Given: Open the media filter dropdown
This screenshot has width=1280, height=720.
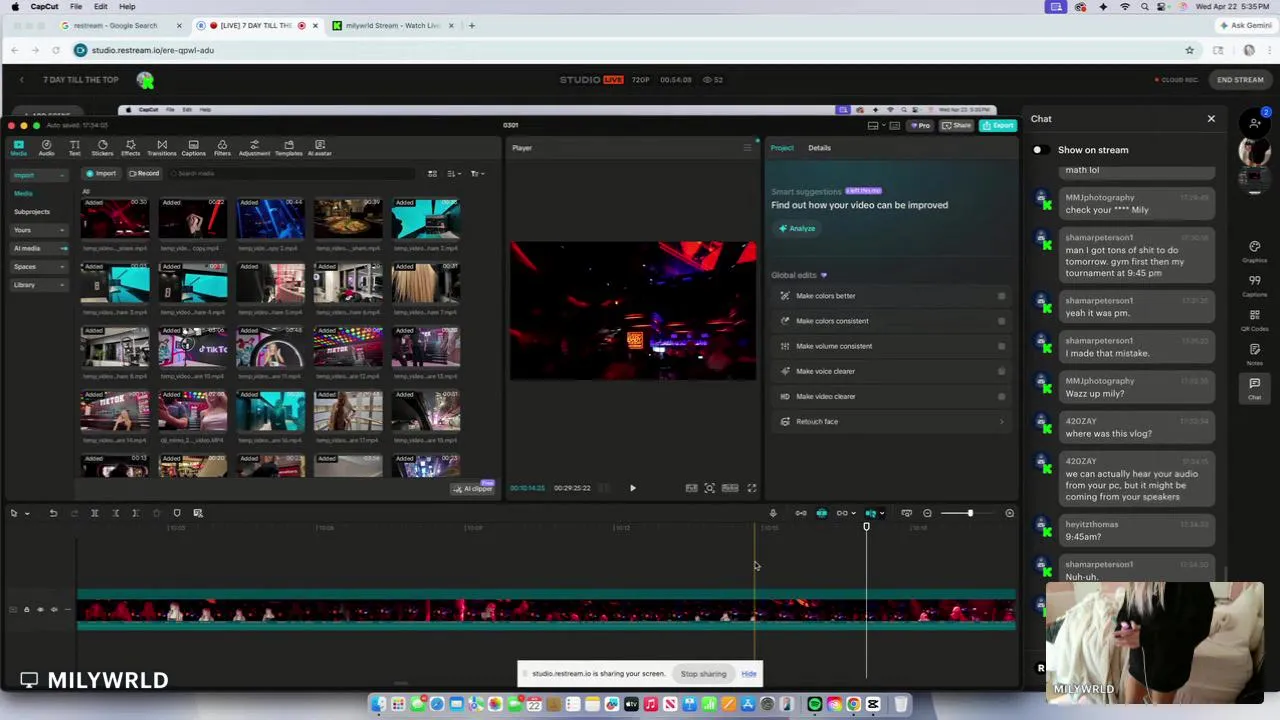Looking at the screenshot, I should [x=477, y=174].
